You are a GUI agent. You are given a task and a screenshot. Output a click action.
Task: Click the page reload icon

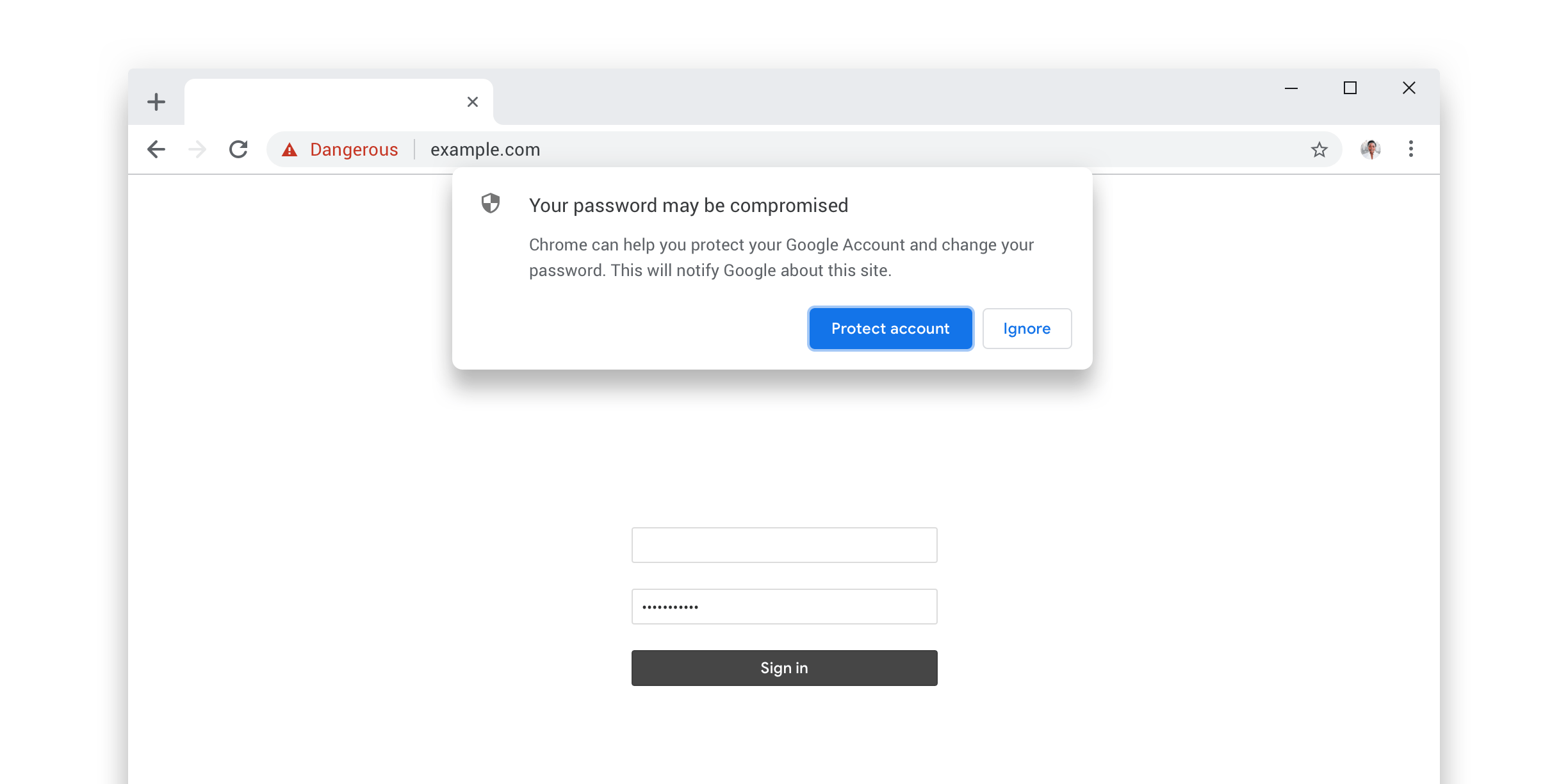coord(238,150)
